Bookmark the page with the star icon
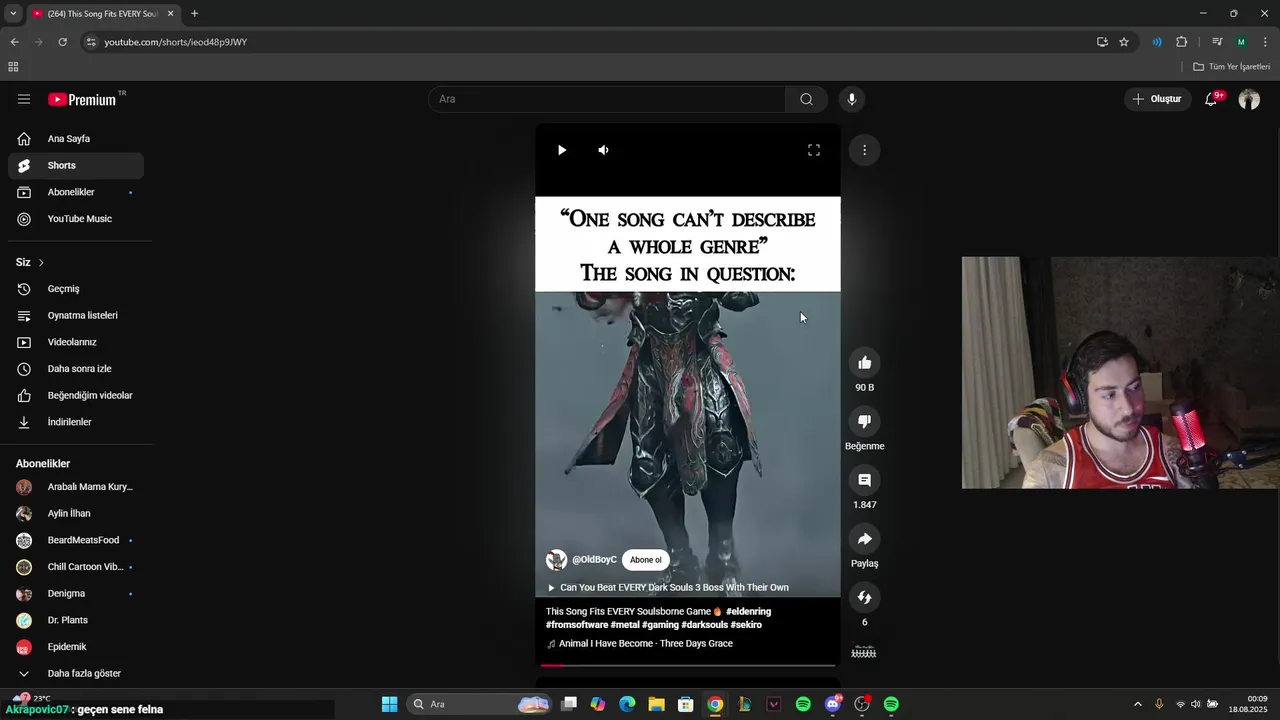Viewport: 1280px width, 720px height. click(1124, 42)
